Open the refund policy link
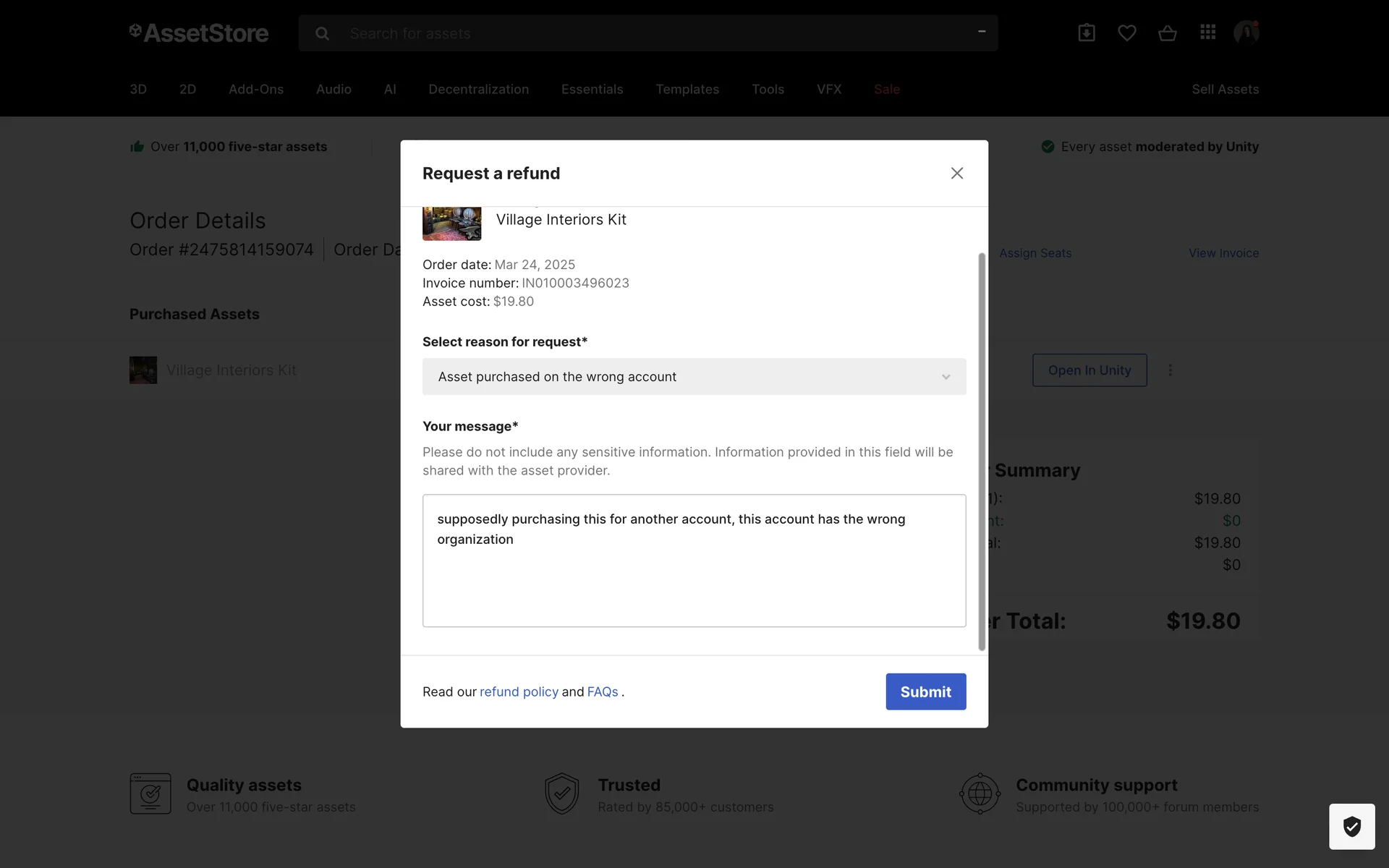 (519, 692)
